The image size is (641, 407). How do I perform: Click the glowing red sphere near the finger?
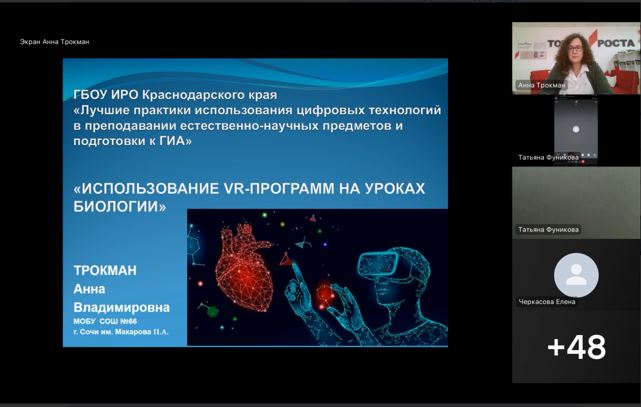[324, 293]
